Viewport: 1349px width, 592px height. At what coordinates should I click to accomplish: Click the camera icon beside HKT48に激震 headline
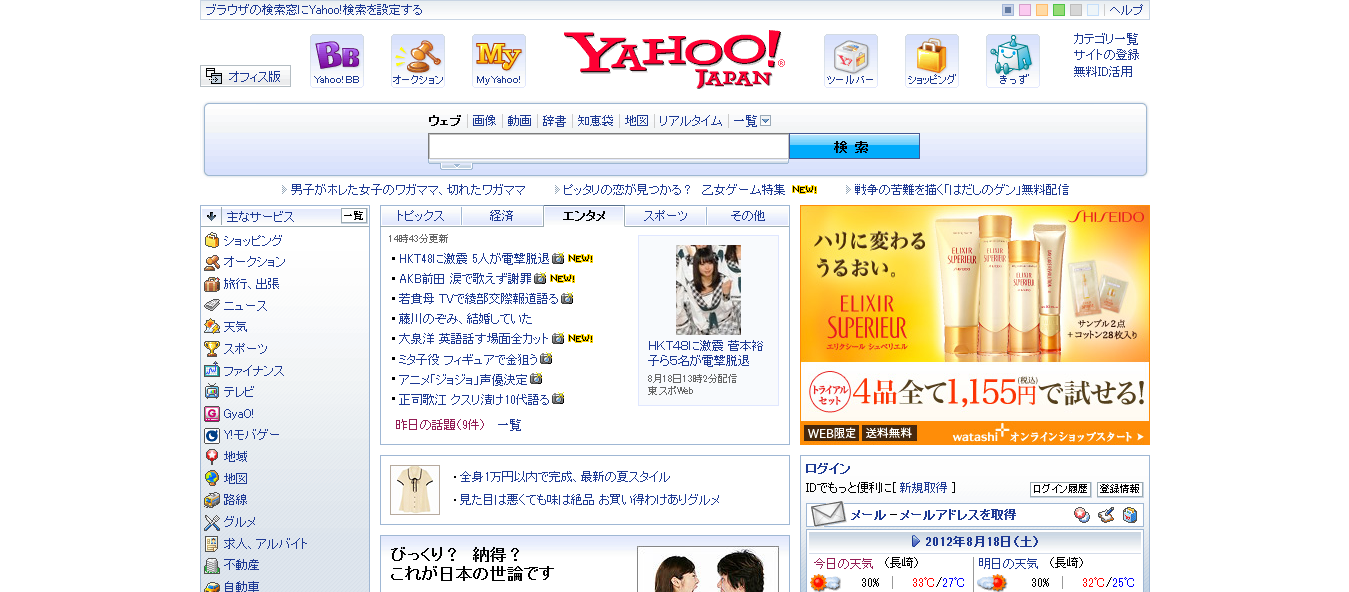pos(558,258)
